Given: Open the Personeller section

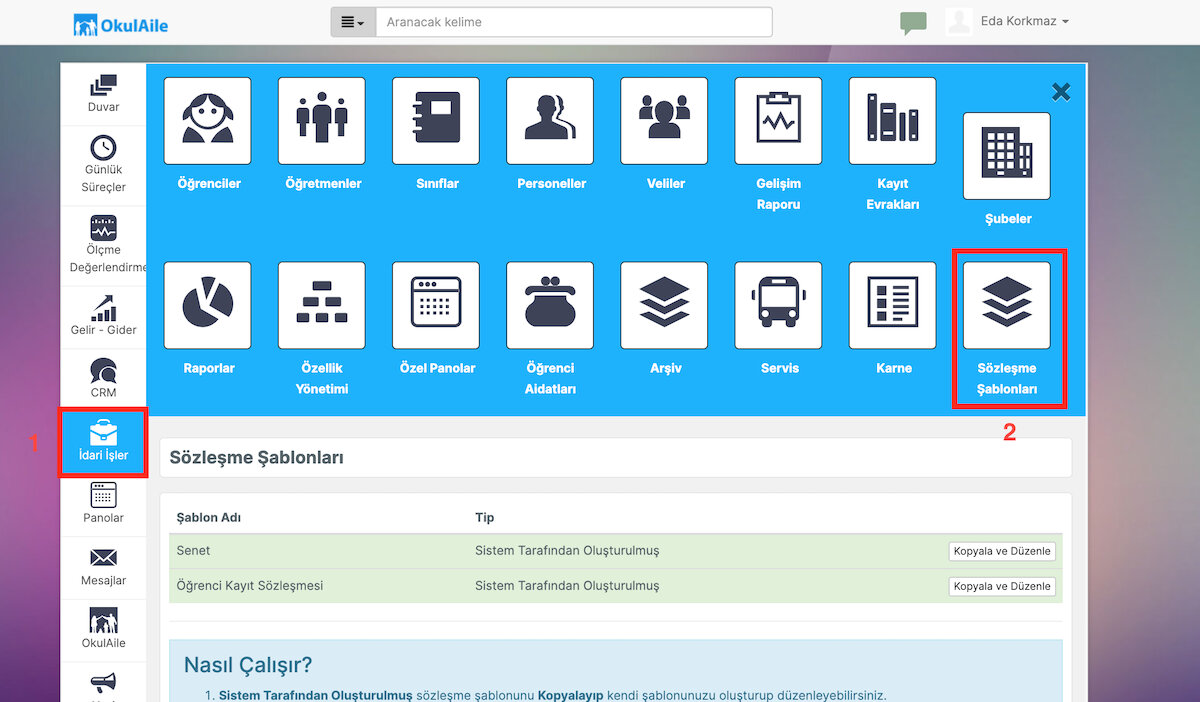Looking at the screenshot, I should [550, 121].
